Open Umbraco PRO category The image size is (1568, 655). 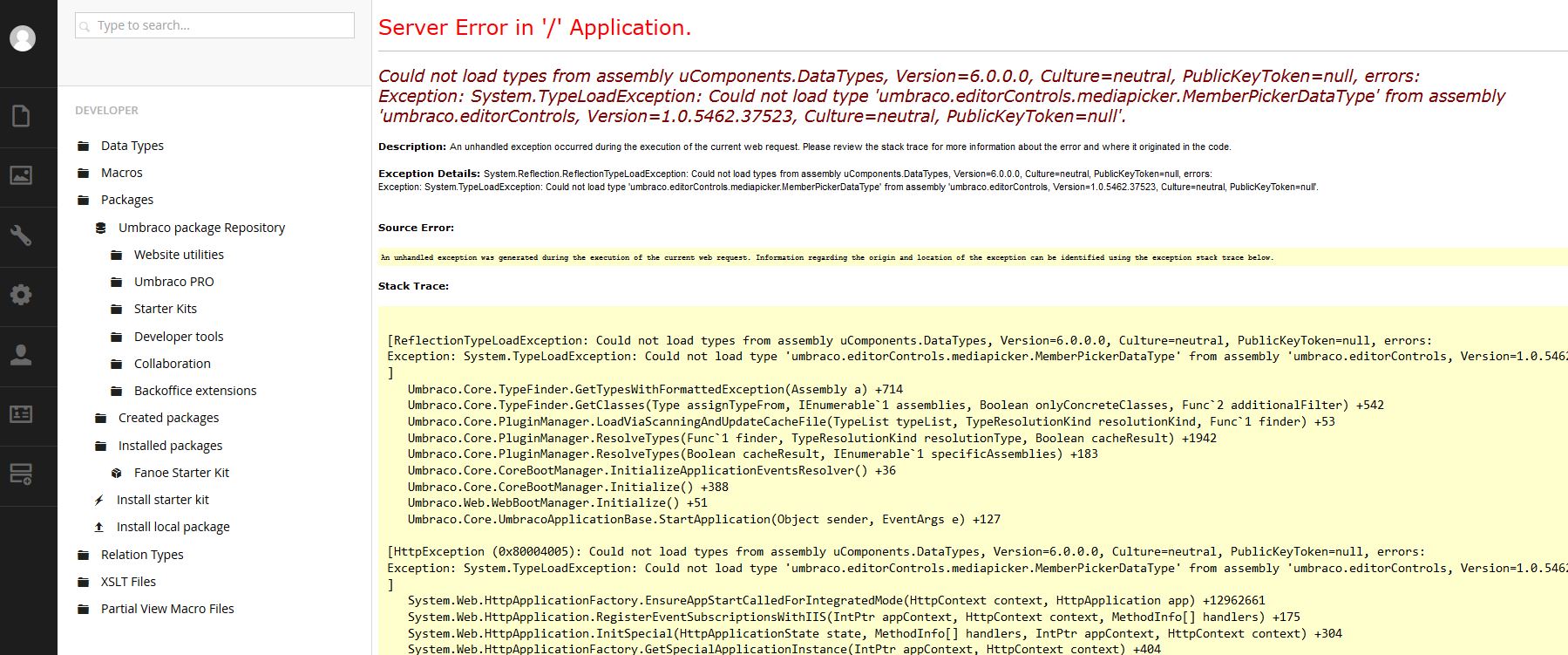(x=174, y=282)
